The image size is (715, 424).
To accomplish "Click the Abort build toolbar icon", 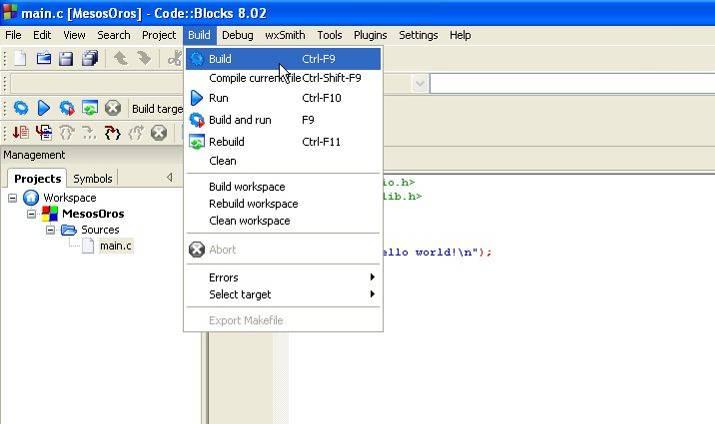I will [113, 108].
